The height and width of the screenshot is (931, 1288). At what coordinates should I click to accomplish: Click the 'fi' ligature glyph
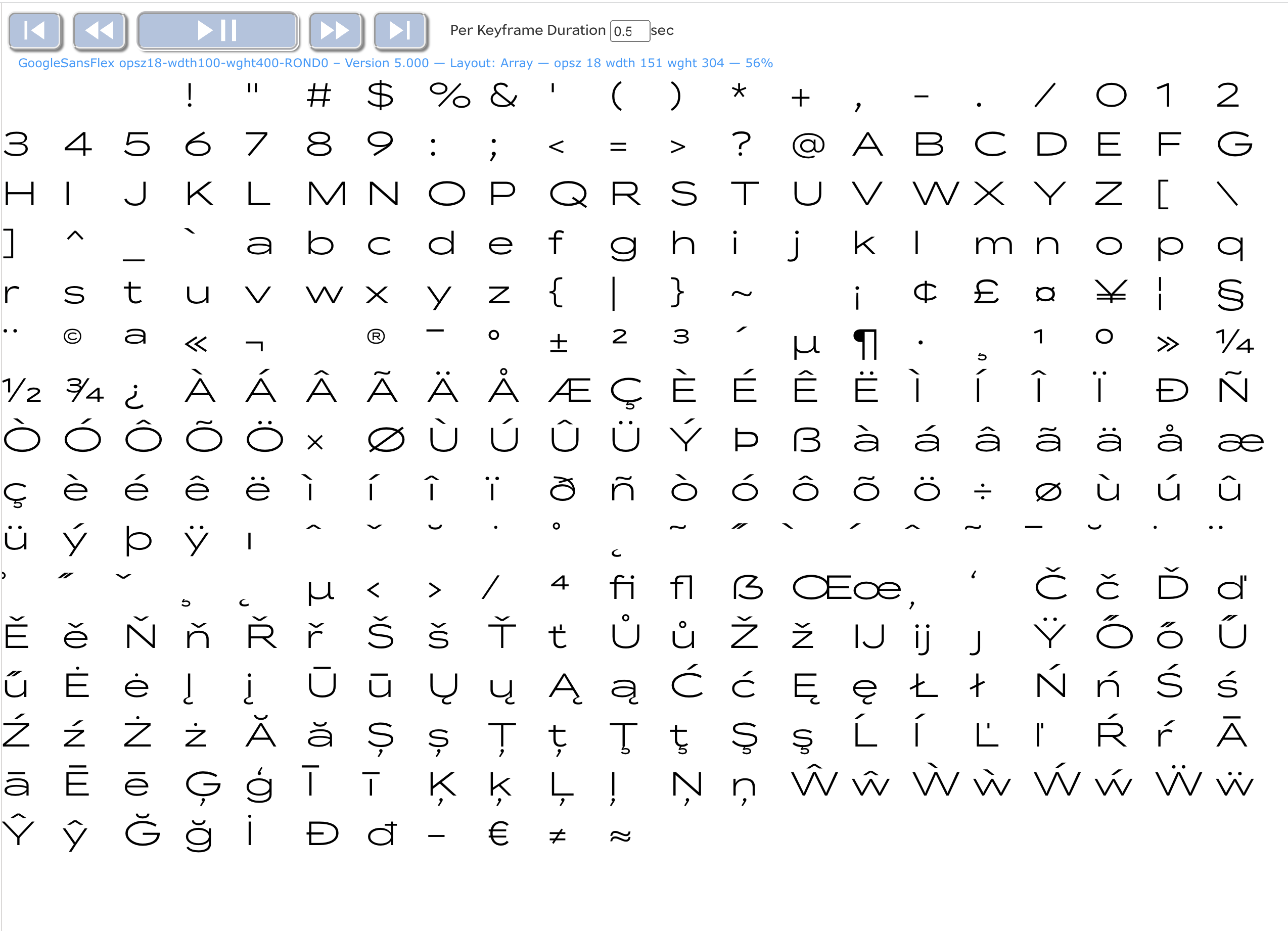point(622,586)
